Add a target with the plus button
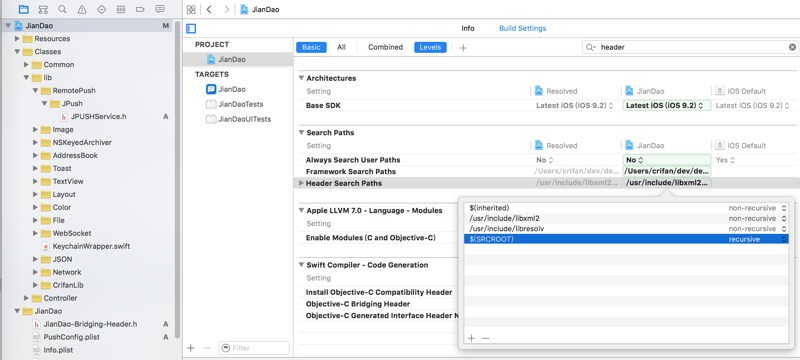 click(191, 348)
